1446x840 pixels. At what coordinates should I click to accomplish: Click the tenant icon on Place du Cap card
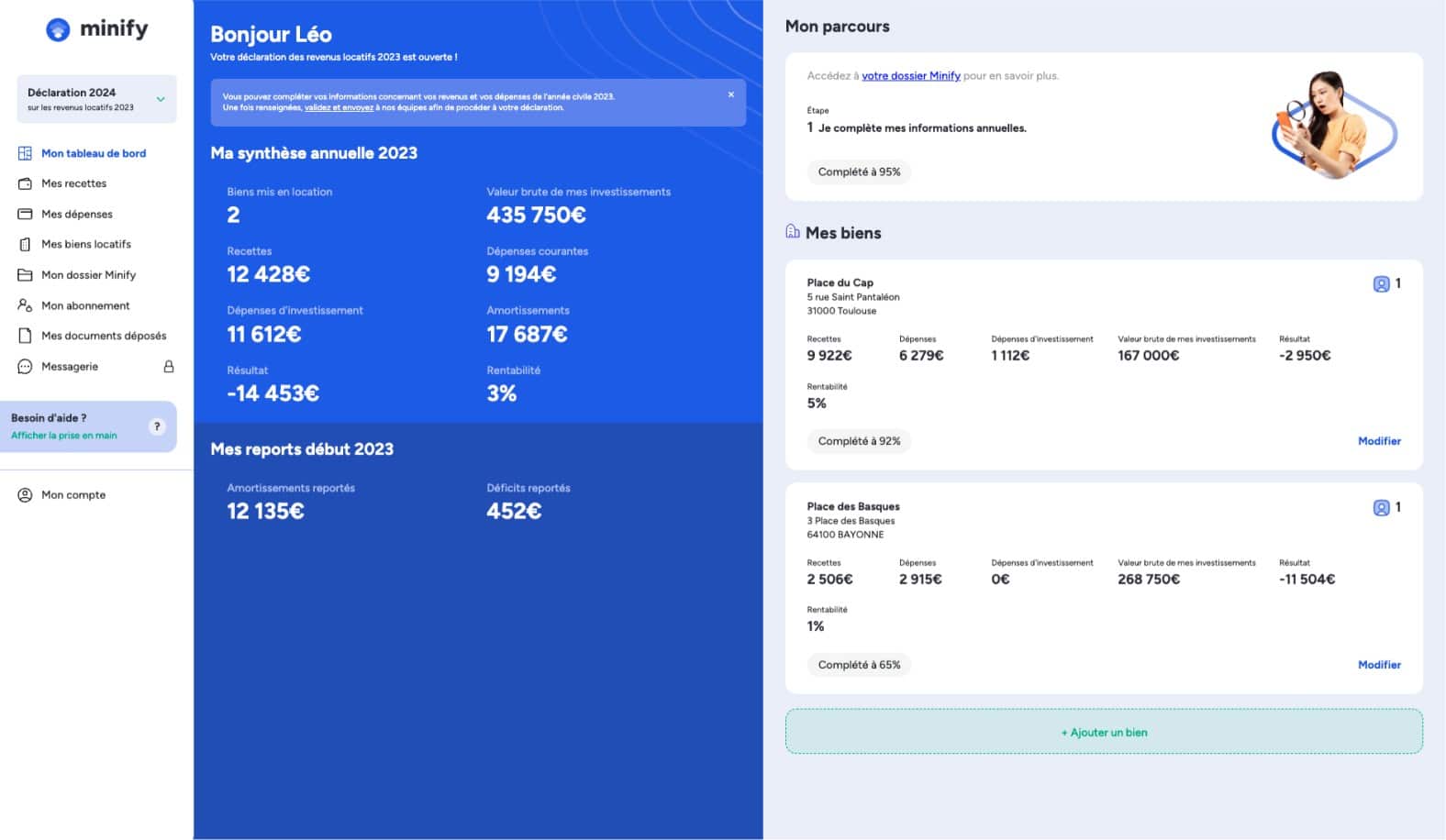coord(1381,284)
